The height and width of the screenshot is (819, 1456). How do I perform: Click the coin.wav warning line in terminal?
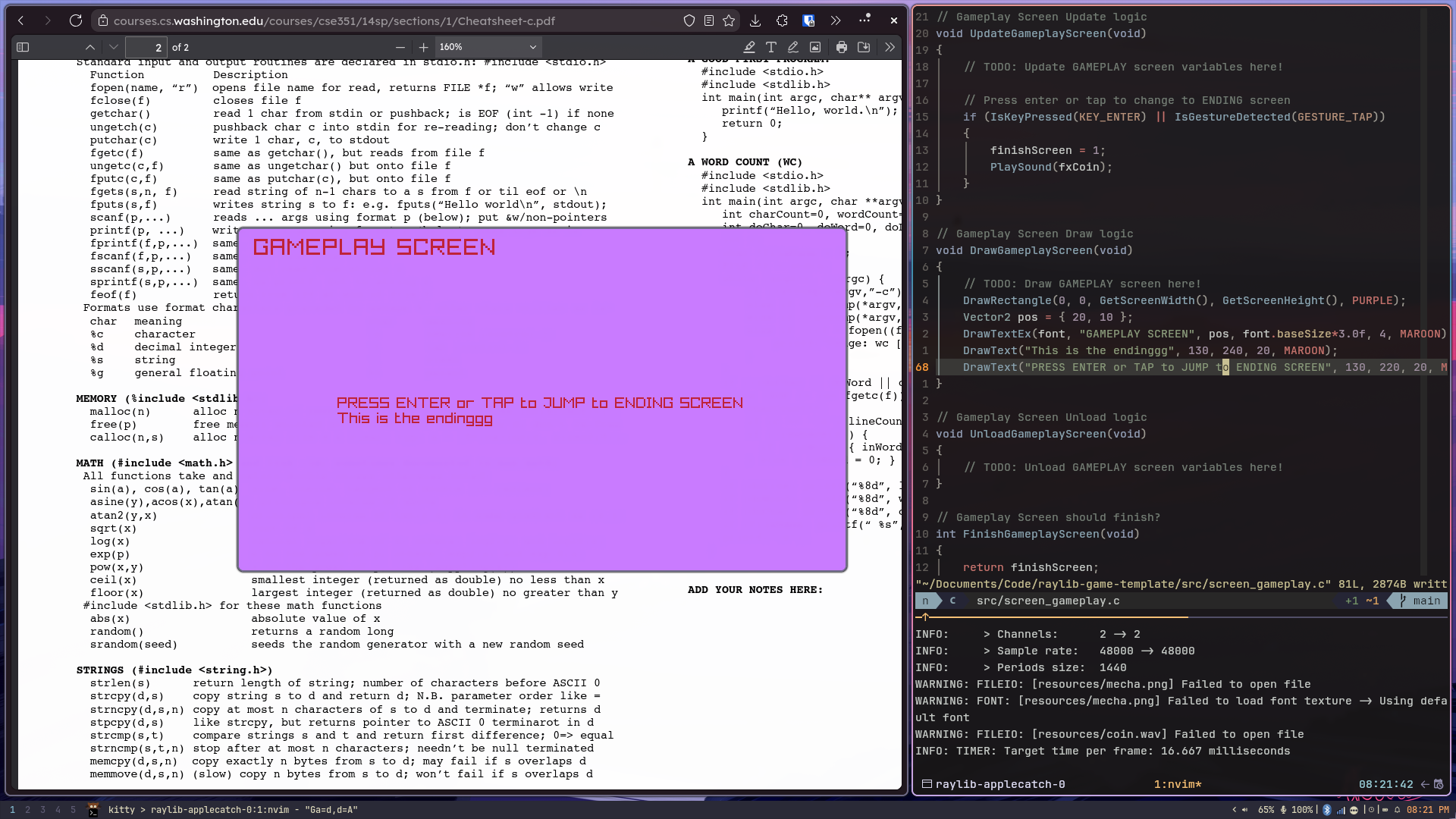(1109, 734)
